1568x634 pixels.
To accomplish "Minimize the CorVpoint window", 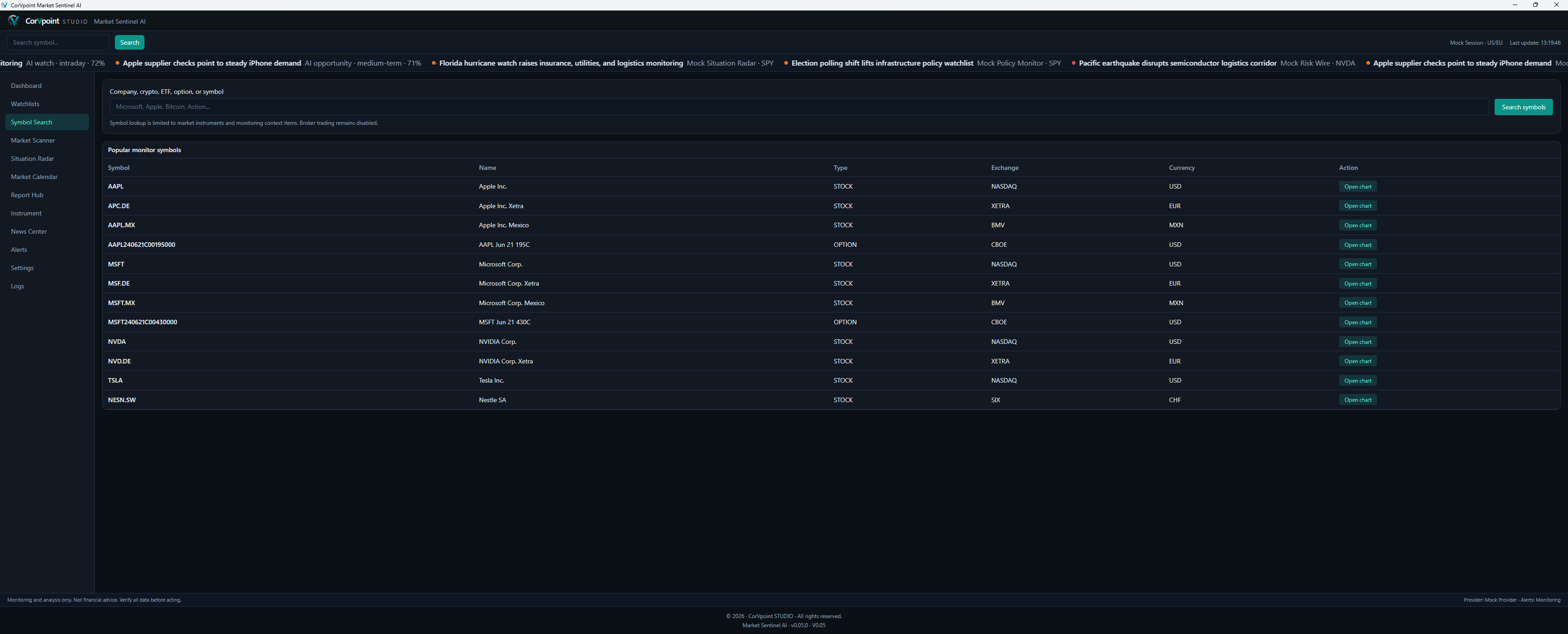I will [x=1514, y=5].
